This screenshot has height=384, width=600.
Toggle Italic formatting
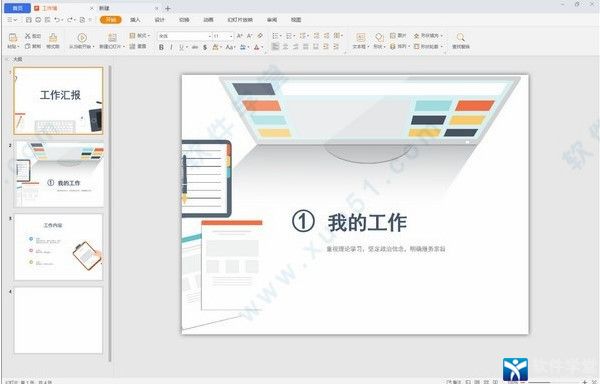pos(171,47)
